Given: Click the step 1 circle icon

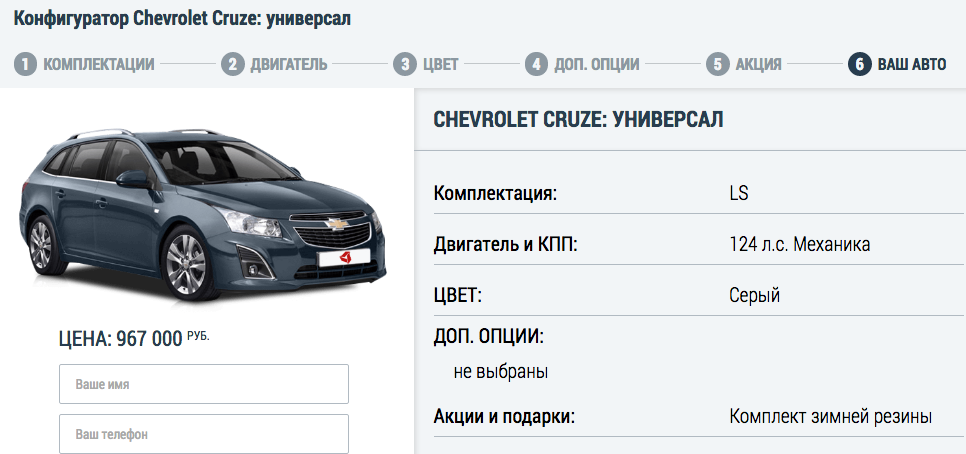Looking at the screenshot, I should [26, 64].
